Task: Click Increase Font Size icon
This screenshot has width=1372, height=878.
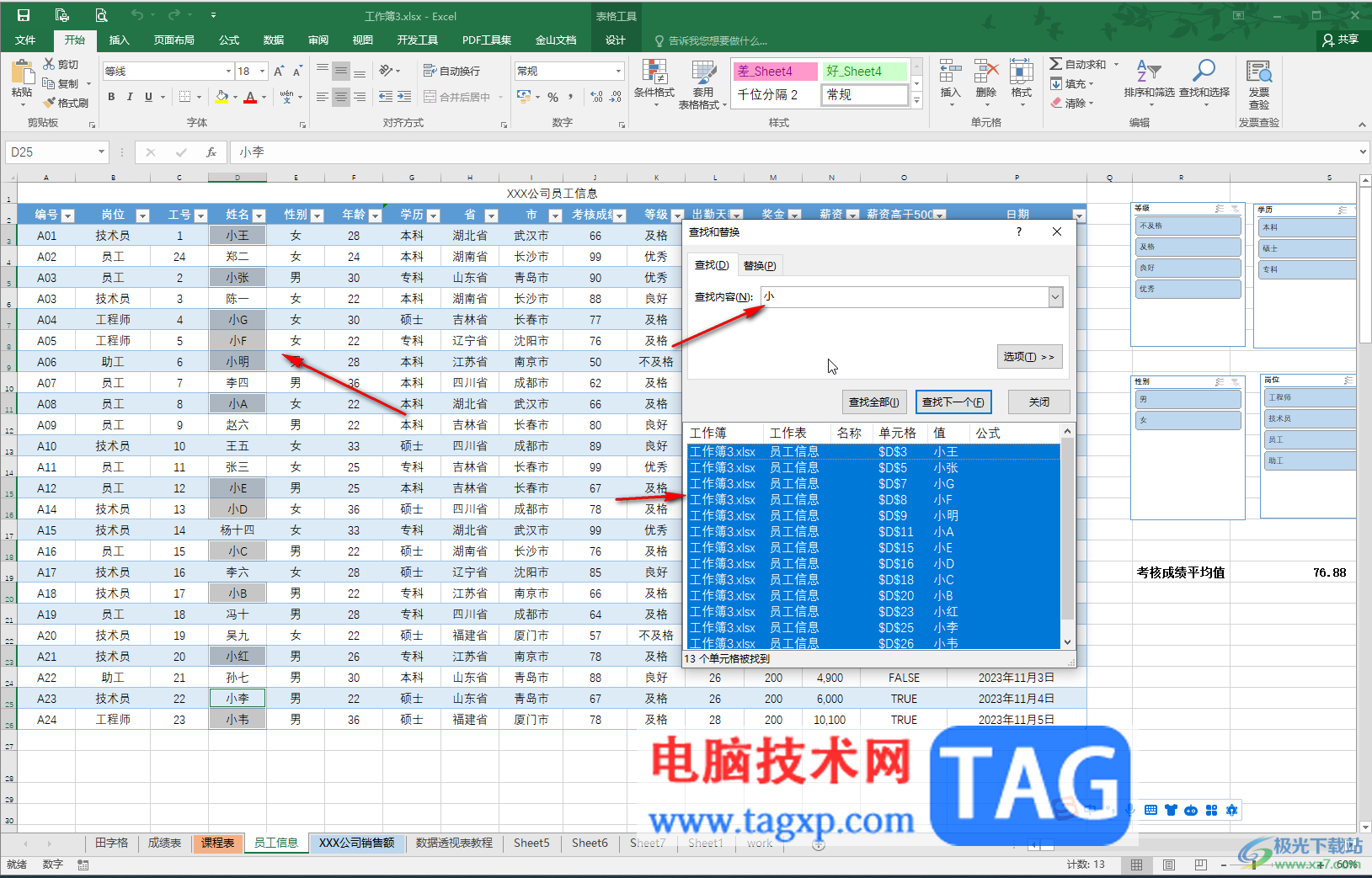Action: (279, 72)
